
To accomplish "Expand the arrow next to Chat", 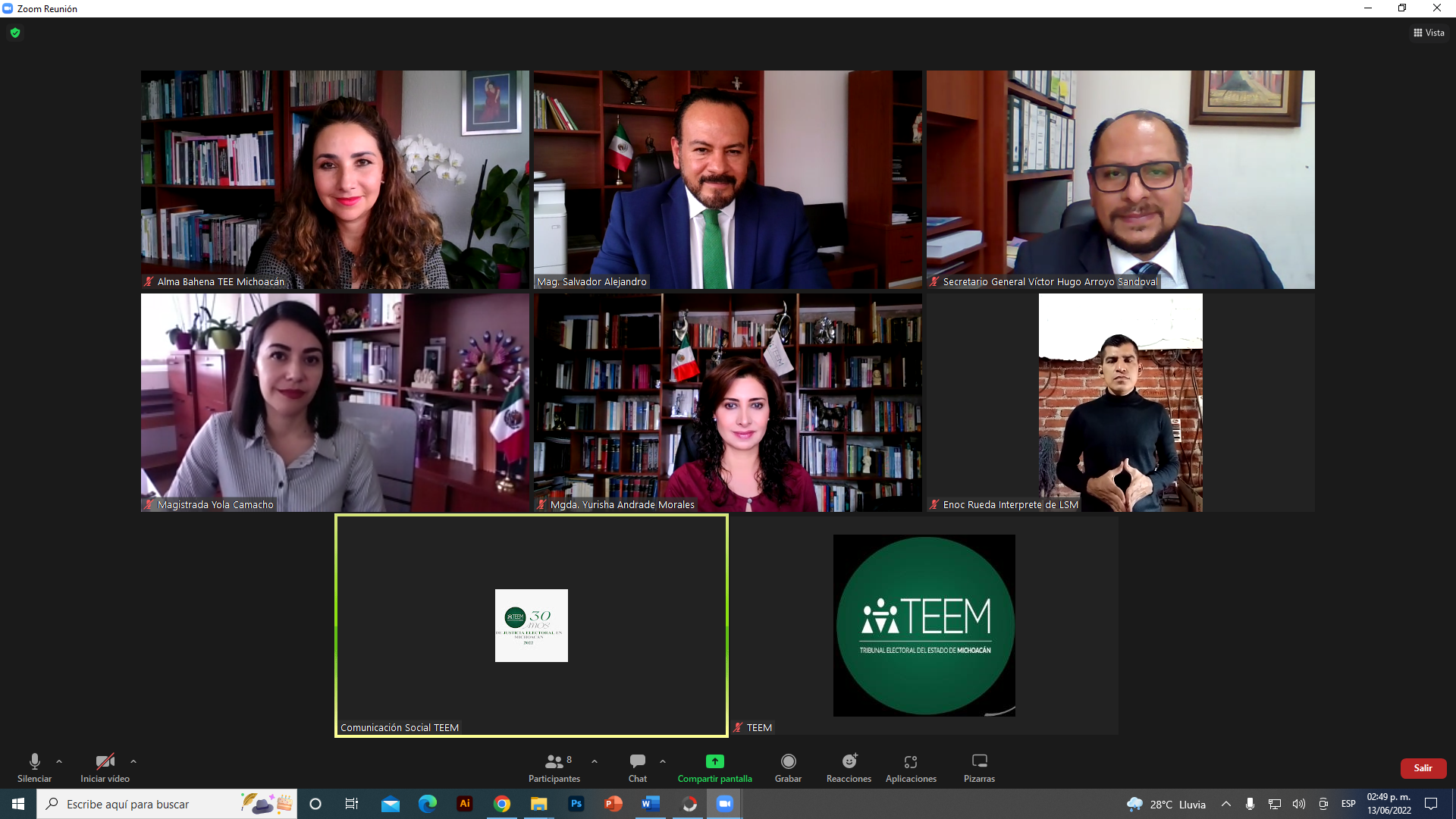I will [x=663, y=761].
